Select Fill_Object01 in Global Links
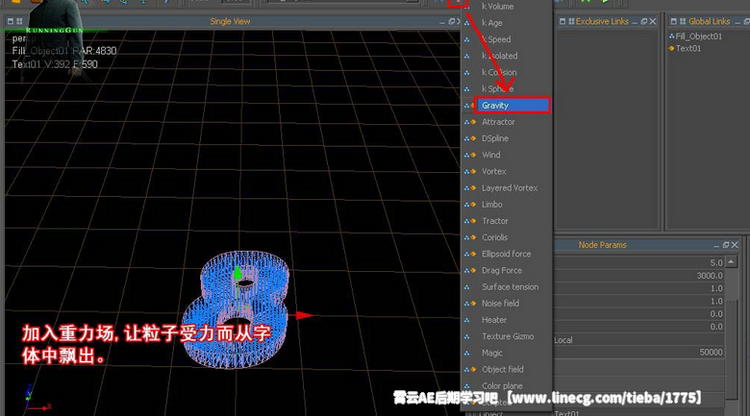The height and width of the screenshot is (416, 750). click(x=698, y=36)
